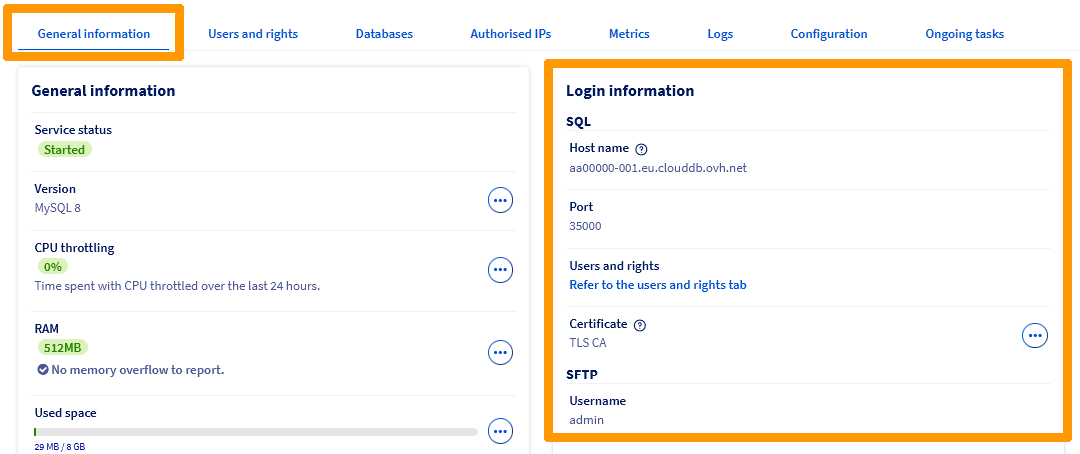Screen dimensions: 1080x454
Task: Open the RAM row actions menu
Action: [500, 352]
